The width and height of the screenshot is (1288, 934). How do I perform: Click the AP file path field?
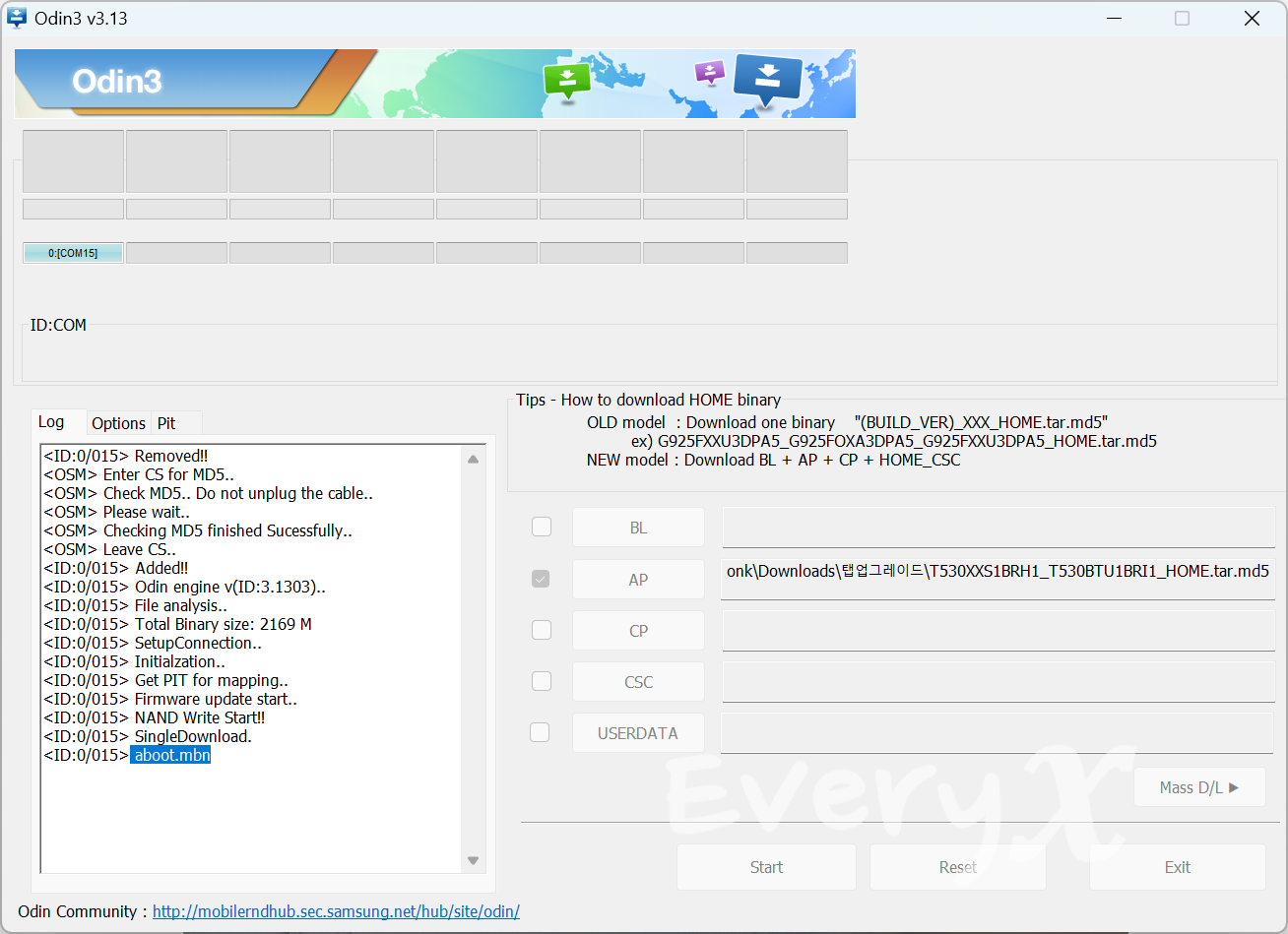point(998,580)
